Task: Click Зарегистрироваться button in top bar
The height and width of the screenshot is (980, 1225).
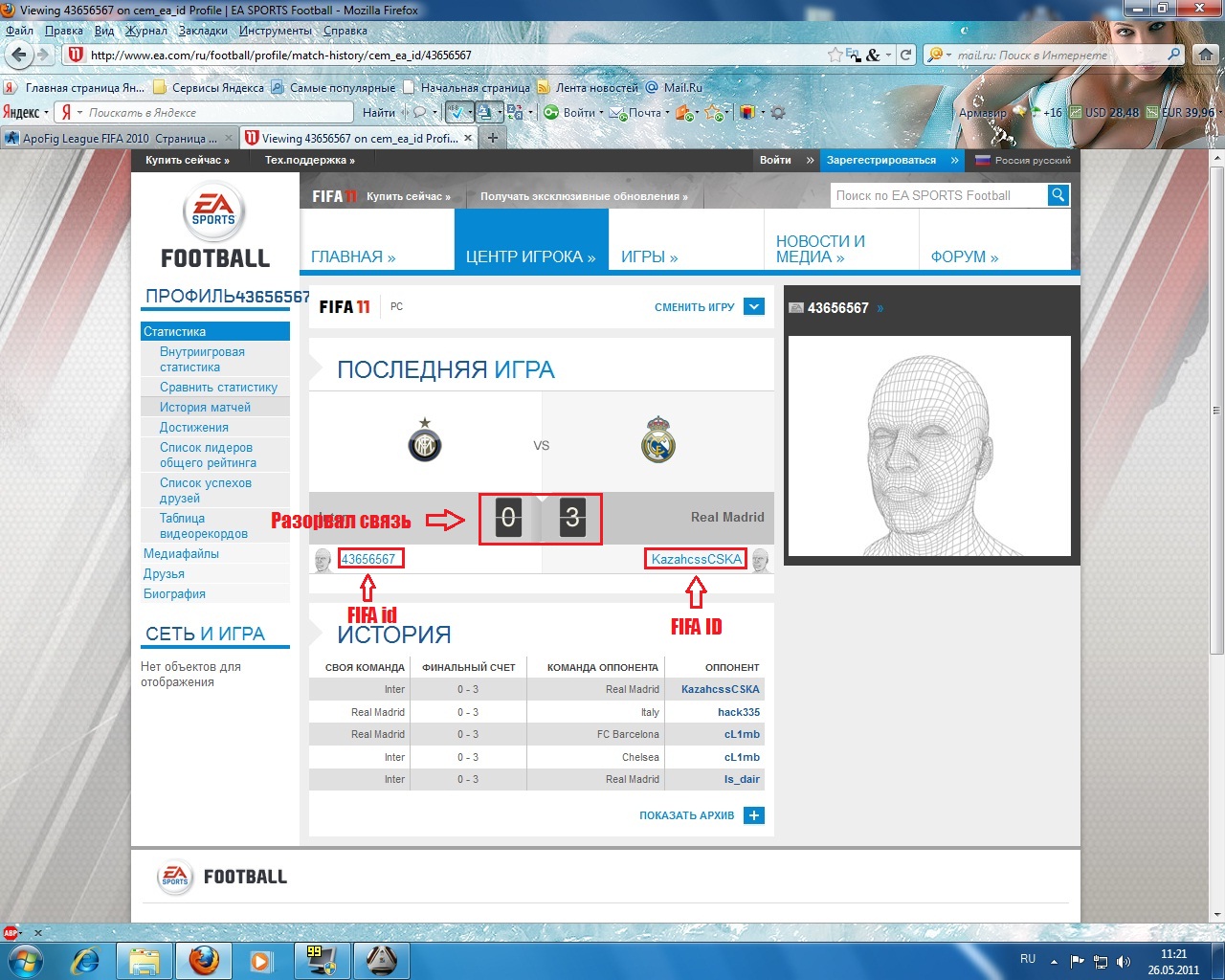Action: (892, 160)
